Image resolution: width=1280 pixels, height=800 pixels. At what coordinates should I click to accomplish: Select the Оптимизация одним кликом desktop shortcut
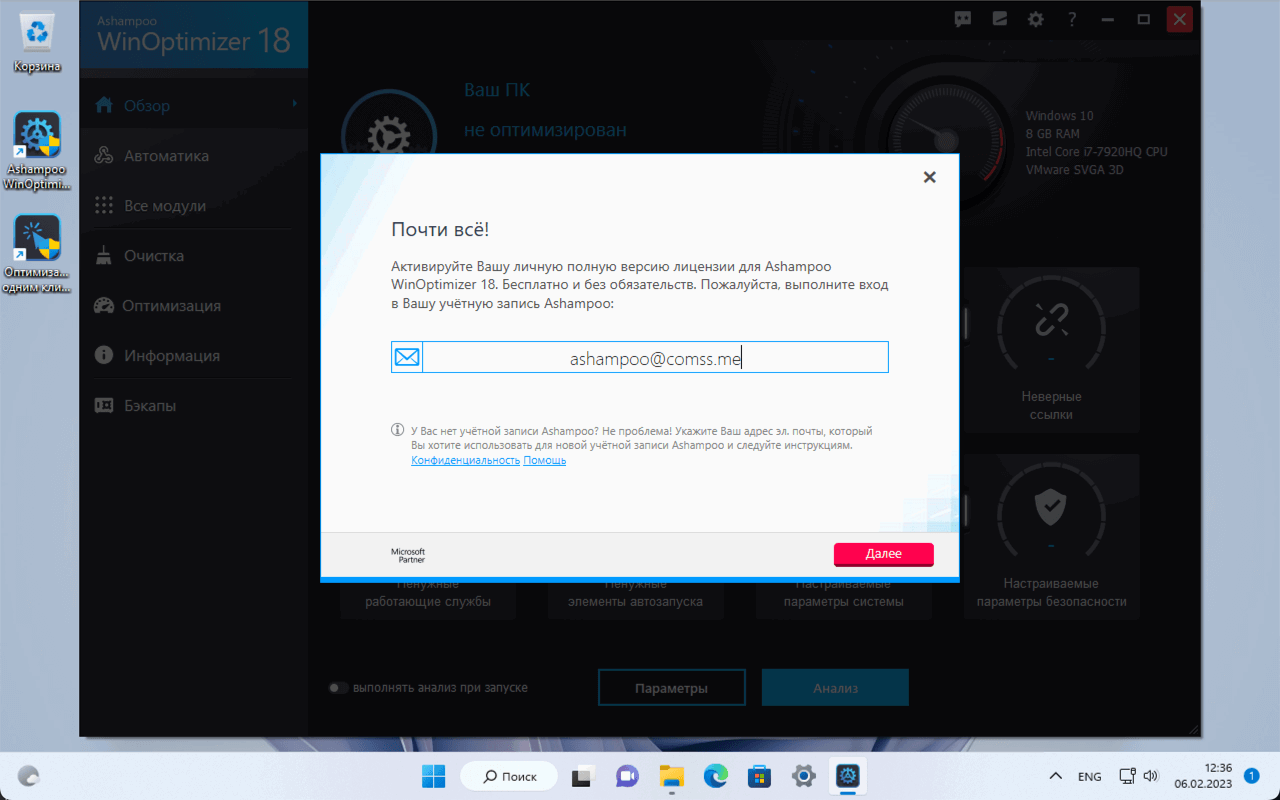click(x=37, y=254)
